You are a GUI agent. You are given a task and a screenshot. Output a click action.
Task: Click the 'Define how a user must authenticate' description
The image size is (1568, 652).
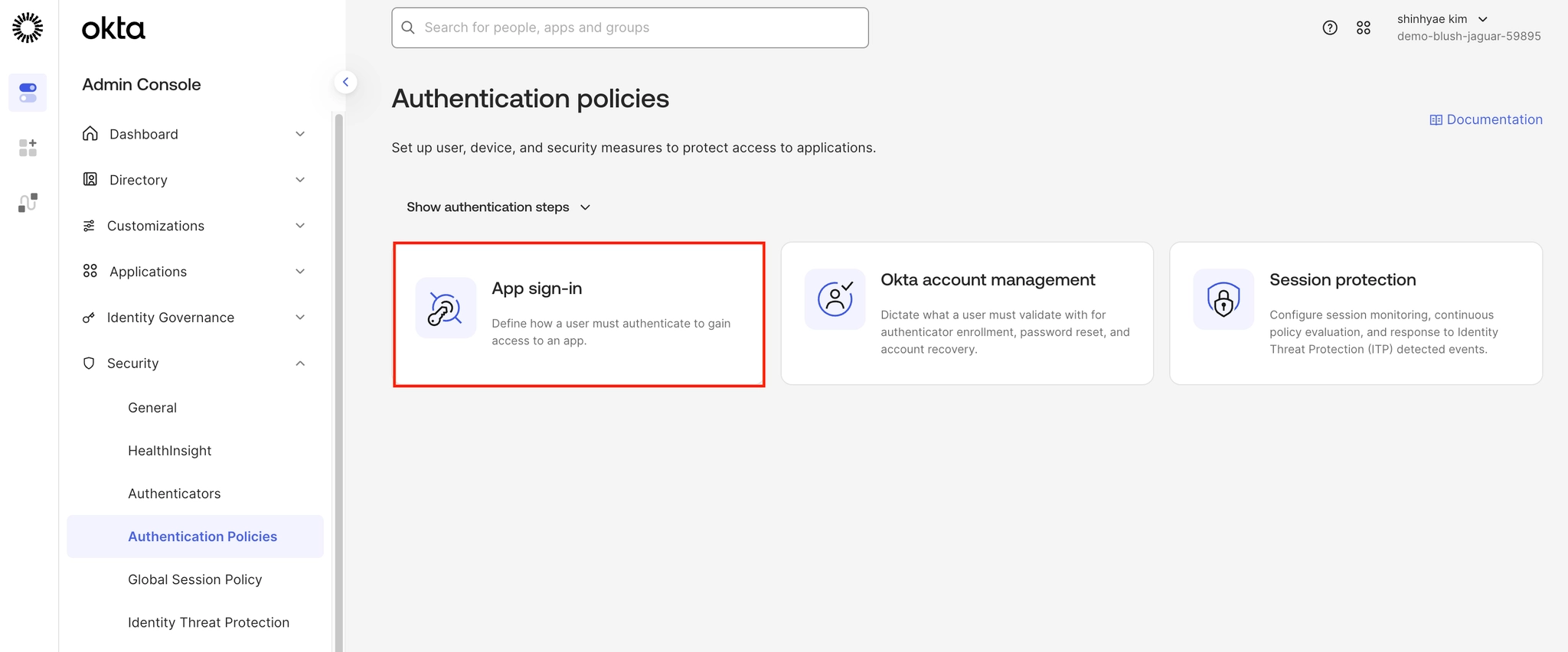pos(611,332)
